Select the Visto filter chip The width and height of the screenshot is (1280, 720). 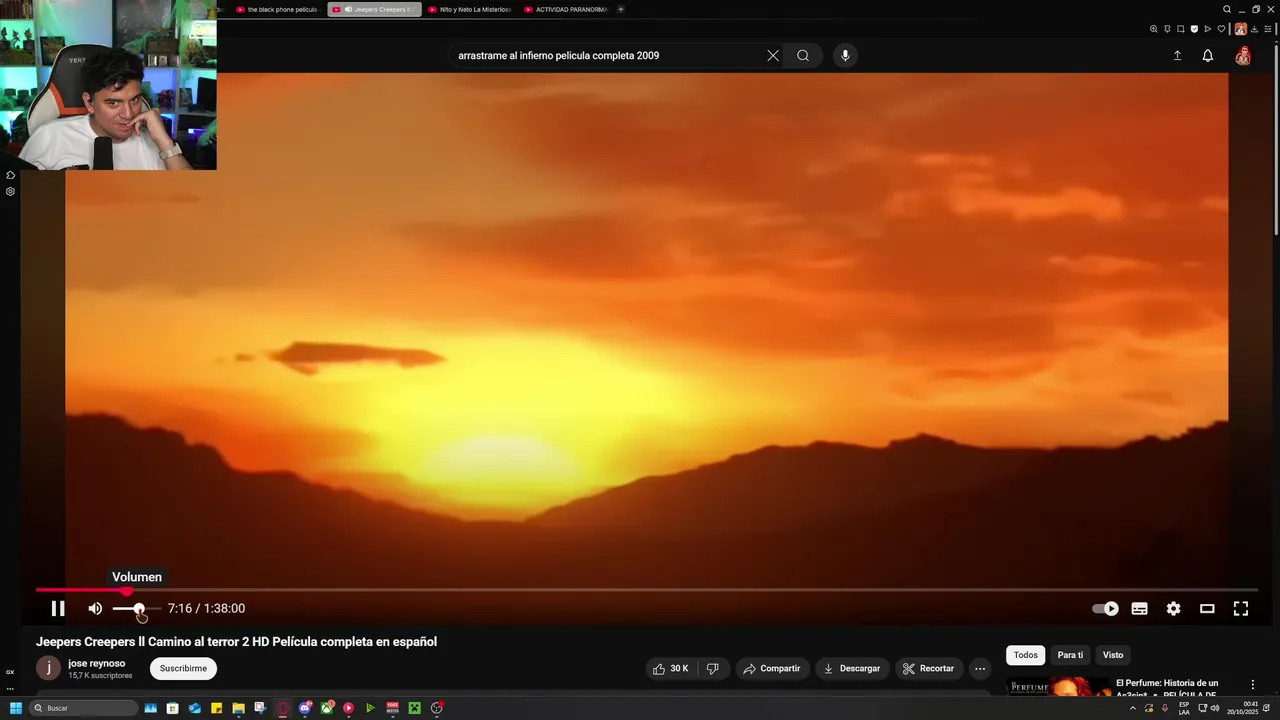click(1113, 655)
